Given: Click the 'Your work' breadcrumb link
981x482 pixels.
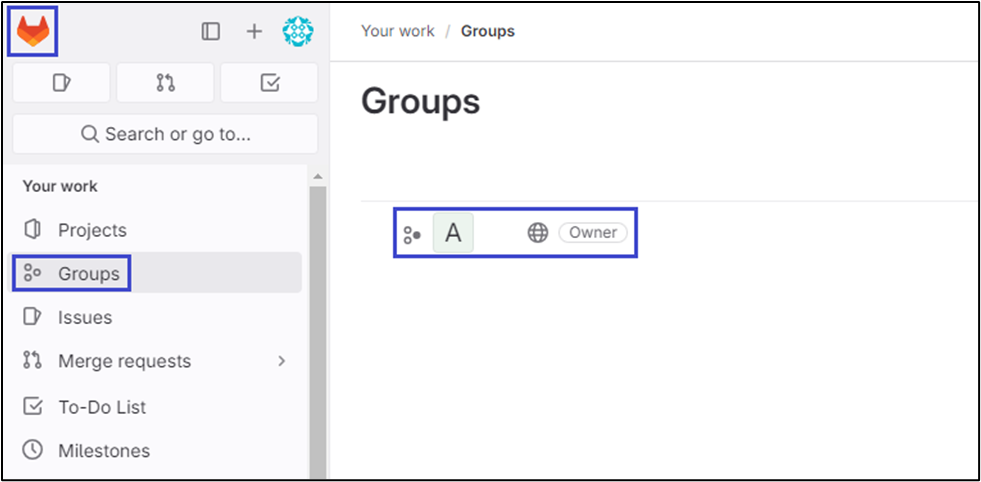Looking at the screenshot, I should 397,31.
